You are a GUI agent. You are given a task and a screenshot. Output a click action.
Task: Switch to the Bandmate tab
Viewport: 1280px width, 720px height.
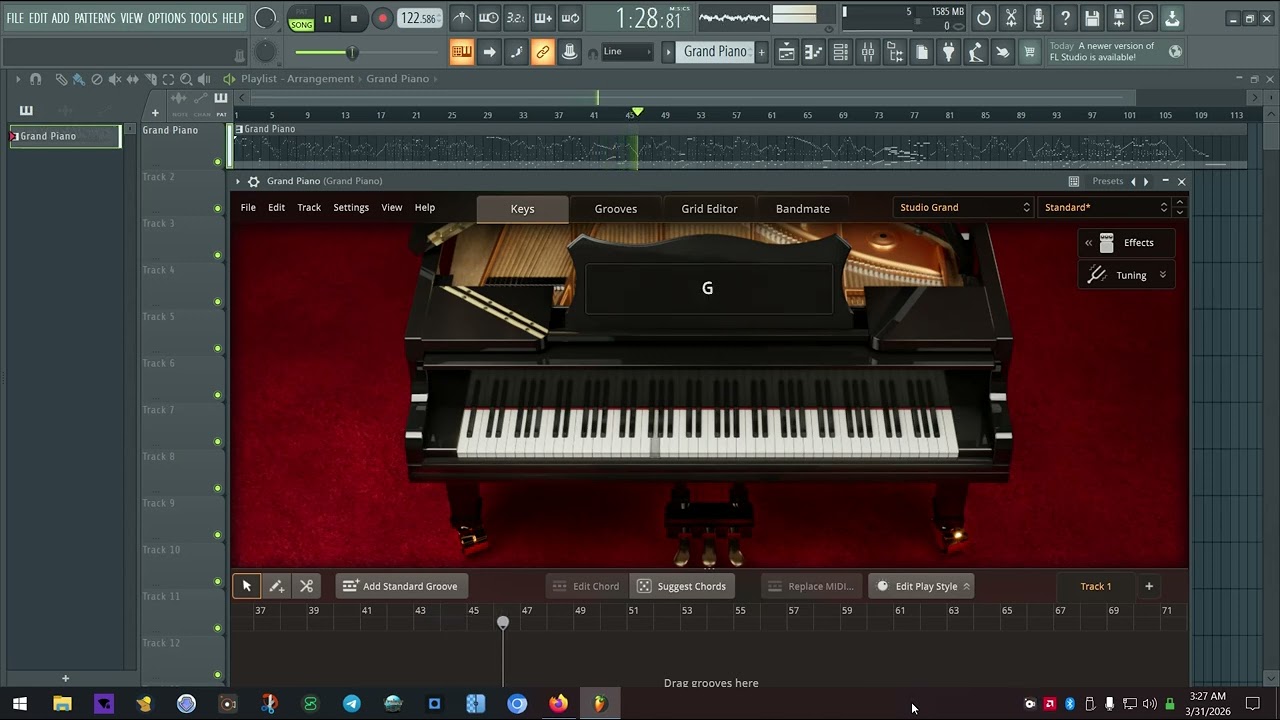click(x=803, y=208)
